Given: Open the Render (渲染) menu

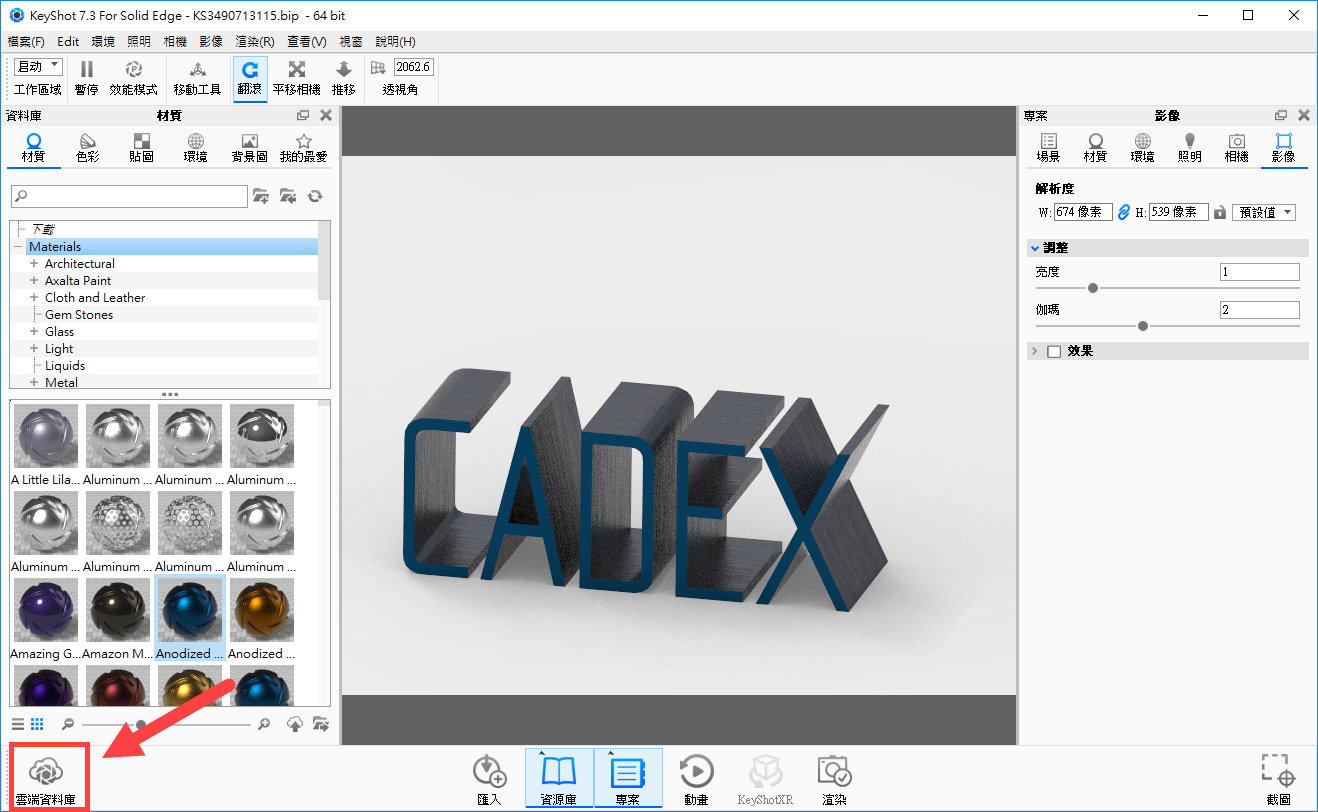Looking at the screenshot, I should 255,42.
